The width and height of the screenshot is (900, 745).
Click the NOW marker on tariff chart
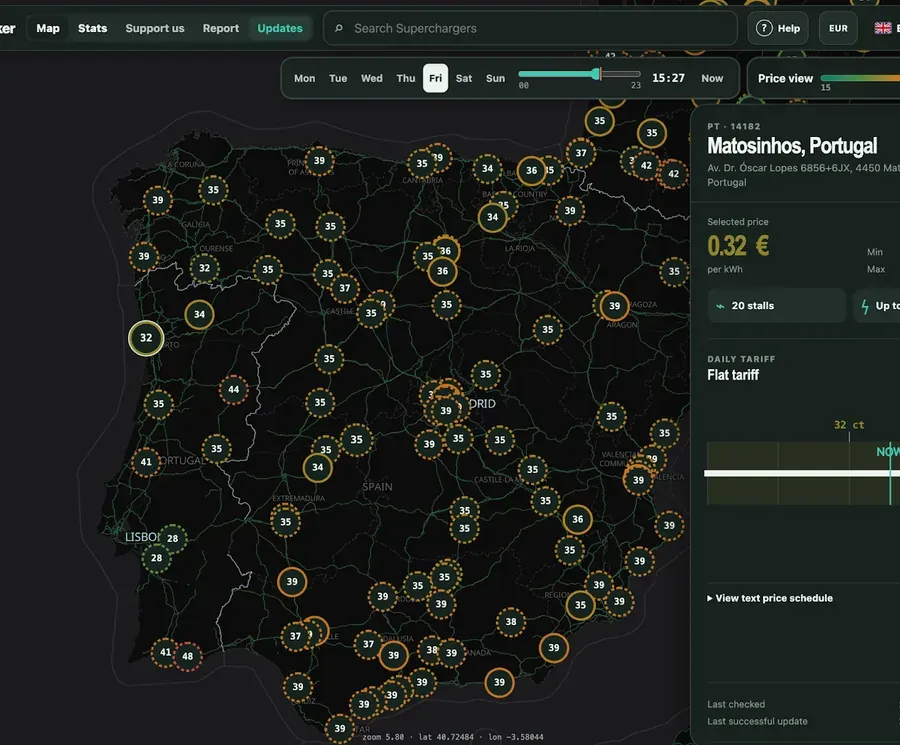pyautogui.click(x=887, y=452)
